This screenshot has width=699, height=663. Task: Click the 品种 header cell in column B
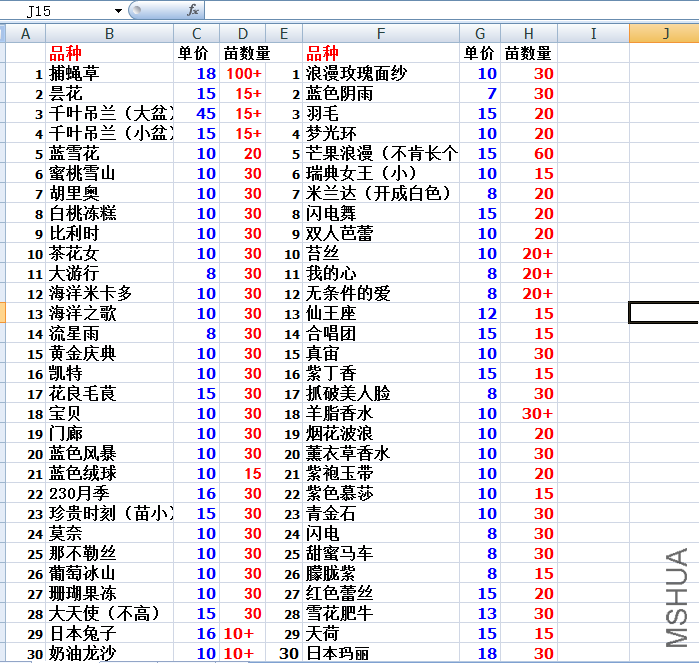[109, 53]
